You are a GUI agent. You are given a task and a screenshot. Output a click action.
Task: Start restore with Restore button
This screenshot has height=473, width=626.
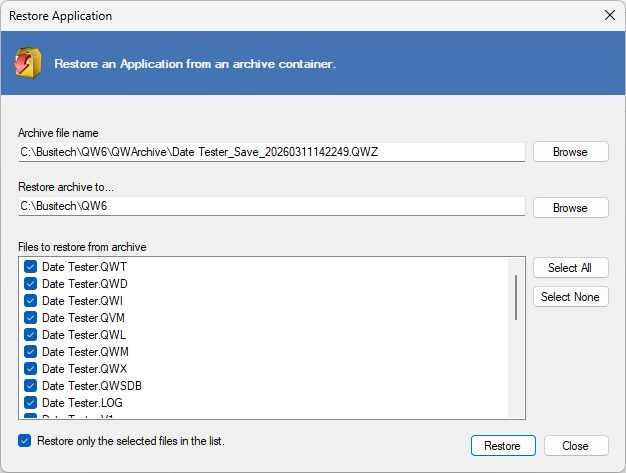click(503, 445)
